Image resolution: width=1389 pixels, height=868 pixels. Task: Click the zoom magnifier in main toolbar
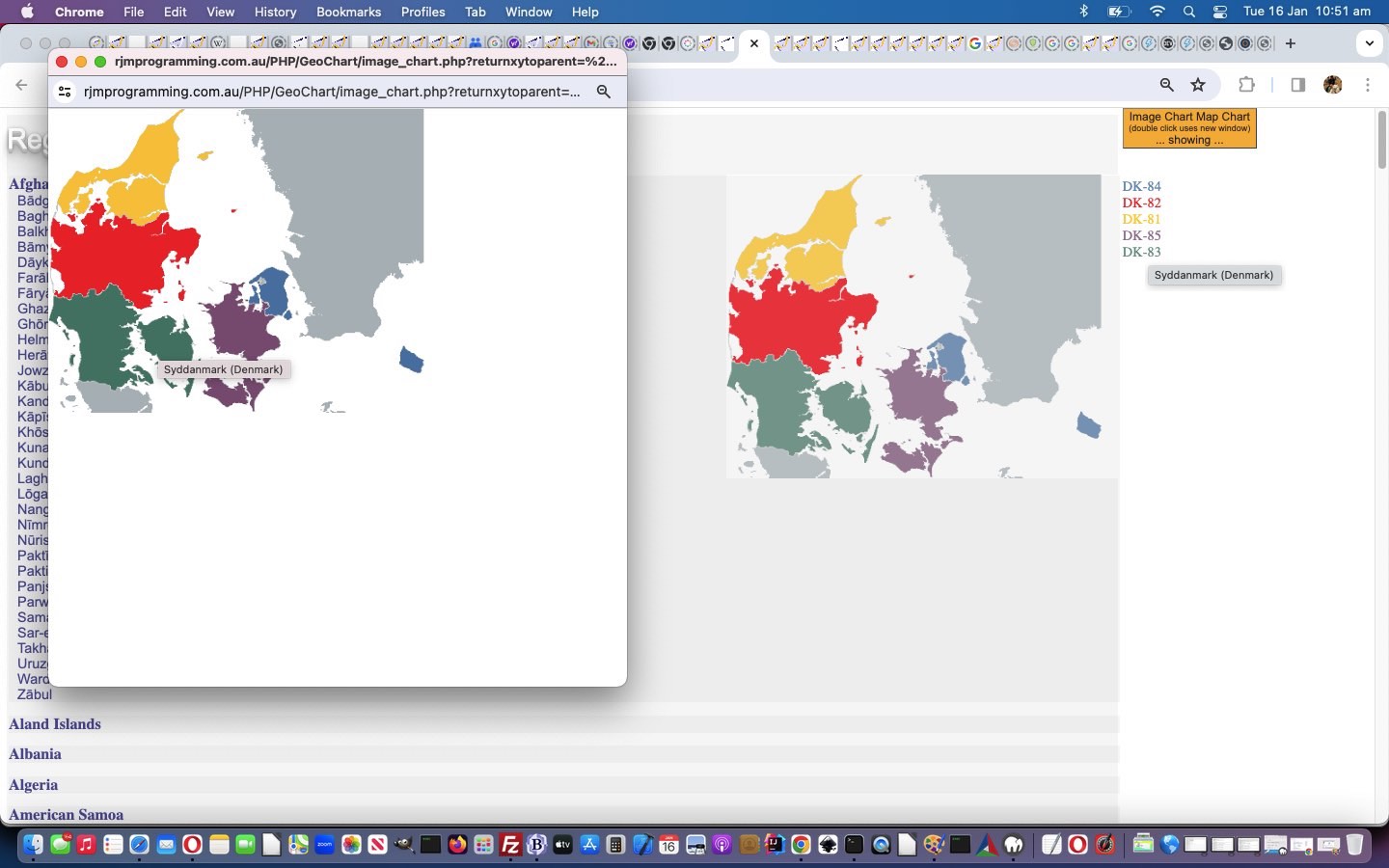pos(1167,85)
